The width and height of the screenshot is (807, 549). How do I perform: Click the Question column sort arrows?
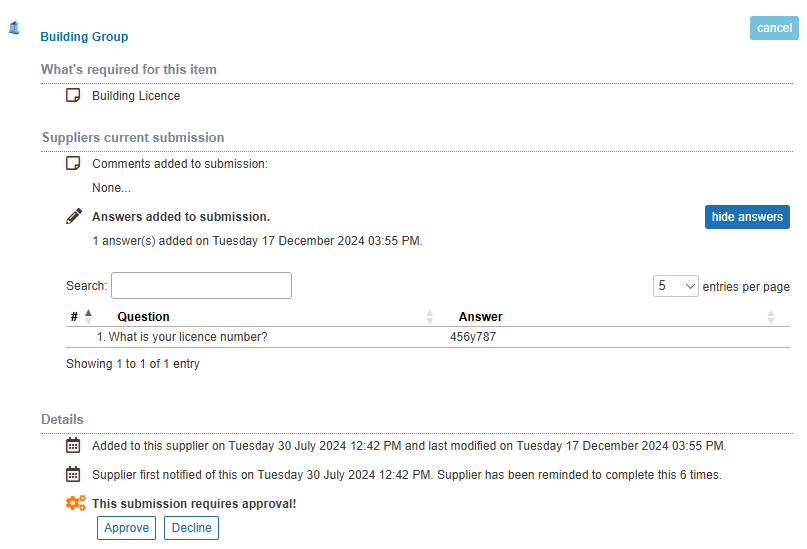tap(430, 317)
